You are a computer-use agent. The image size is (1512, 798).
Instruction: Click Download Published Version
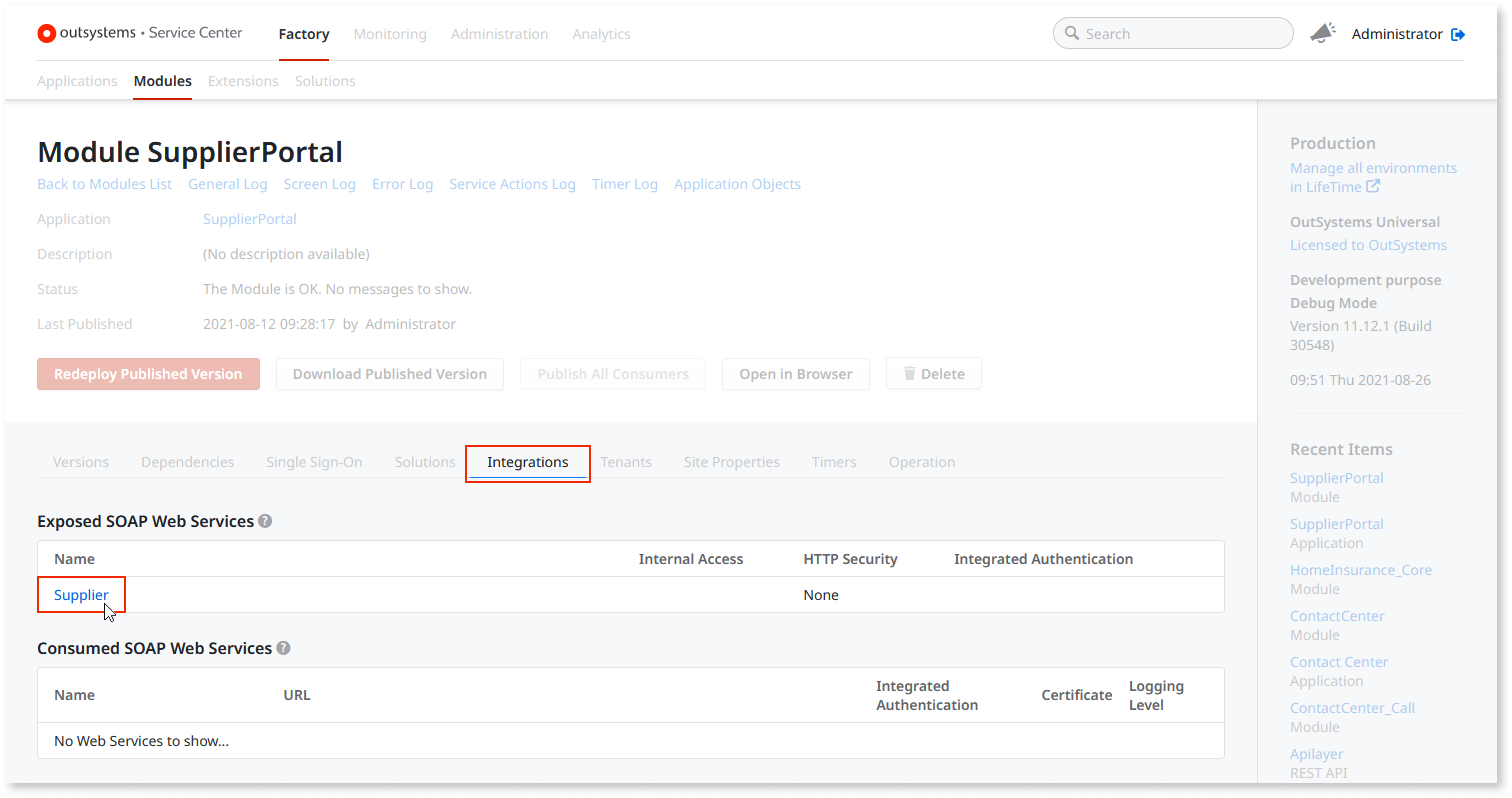389,373
